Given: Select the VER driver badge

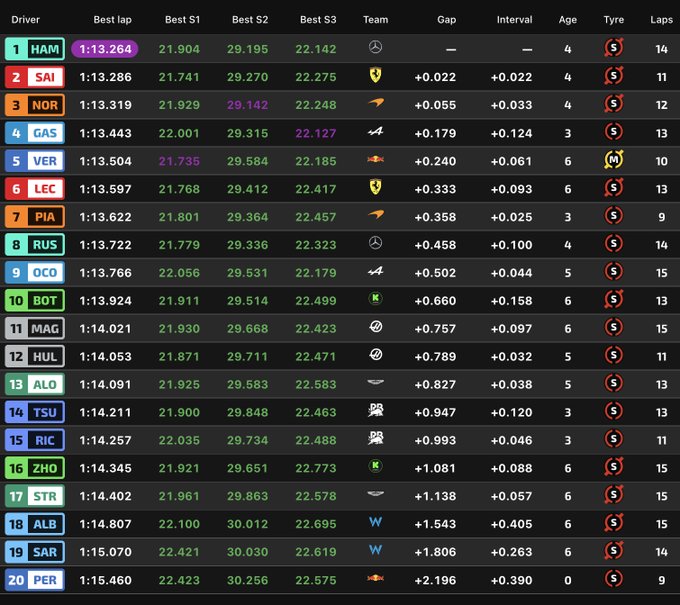Looking at the screenshot, I should point(35,161).
